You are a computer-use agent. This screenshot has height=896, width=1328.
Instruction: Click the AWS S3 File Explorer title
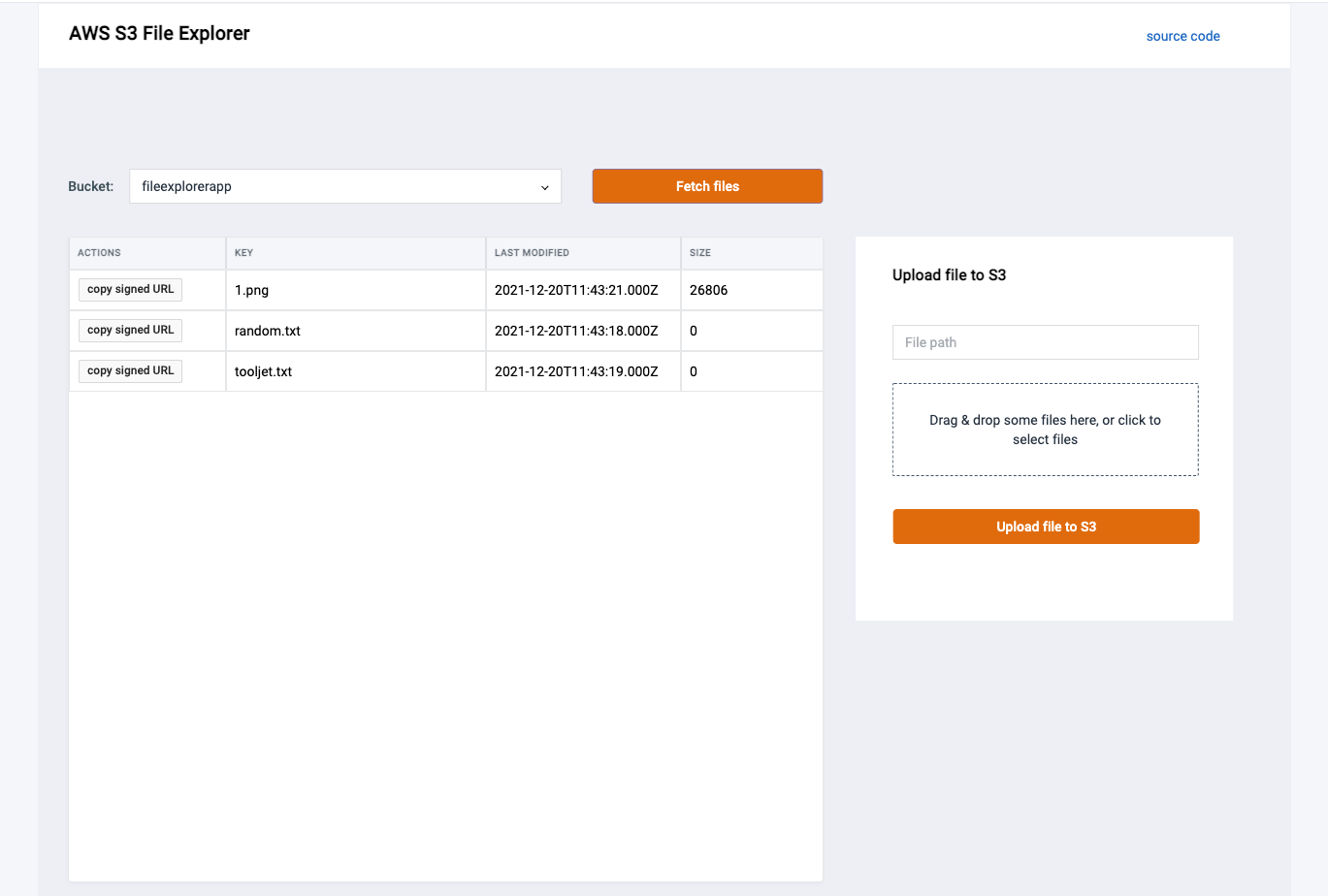point(159,34)
